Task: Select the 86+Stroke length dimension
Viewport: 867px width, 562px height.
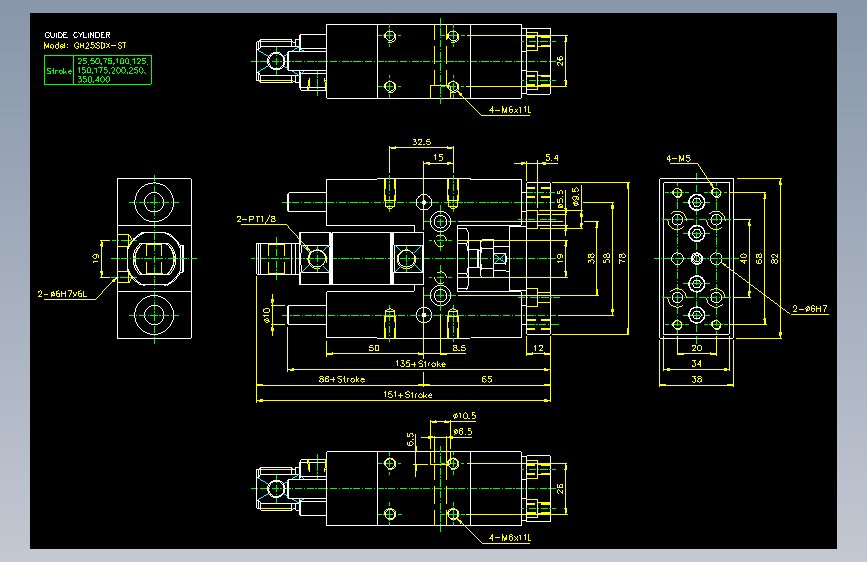Action: coord(342,379)
